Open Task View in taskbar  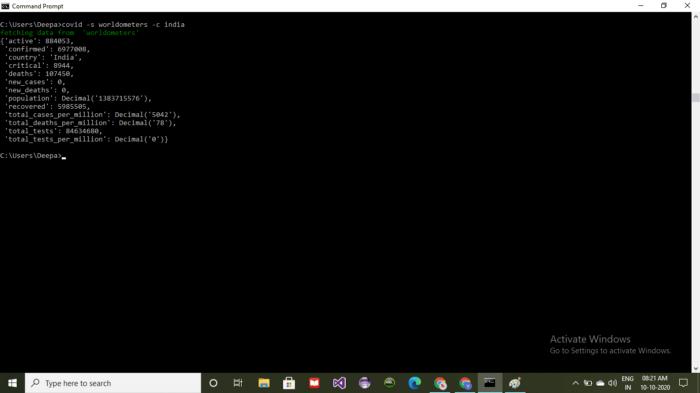click(x=238, y=383)
